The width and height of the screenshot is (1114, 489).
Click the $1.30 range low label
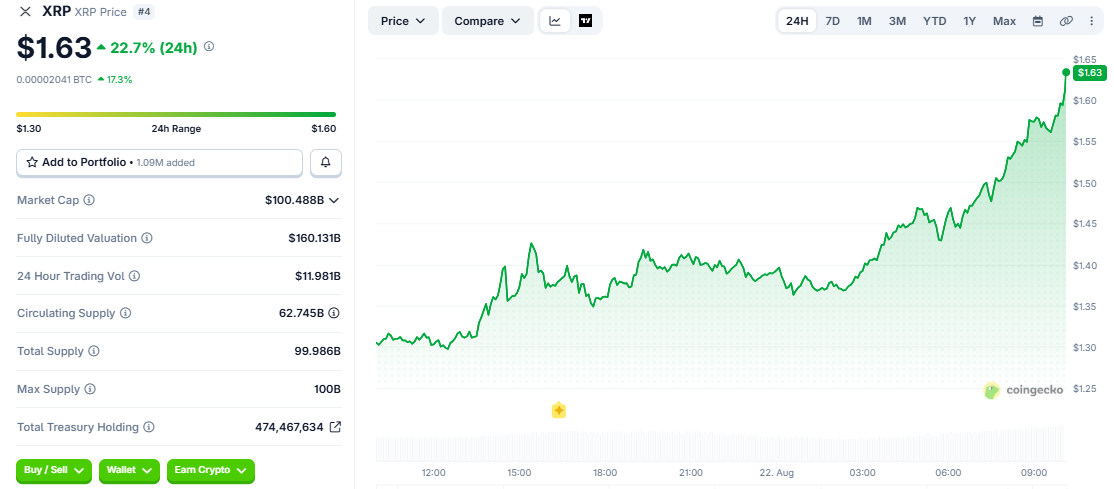28,129
